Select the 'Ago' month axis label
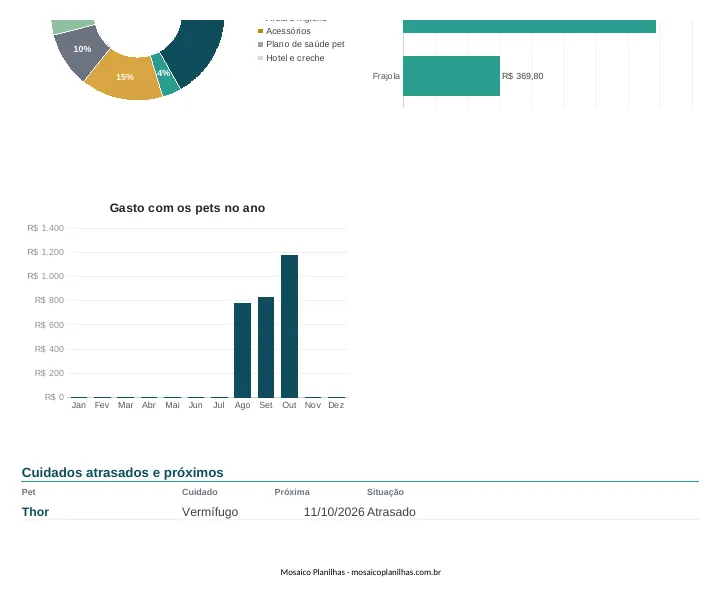The height and width of the screenshot is (597, 719). click(x=242, y=405)
